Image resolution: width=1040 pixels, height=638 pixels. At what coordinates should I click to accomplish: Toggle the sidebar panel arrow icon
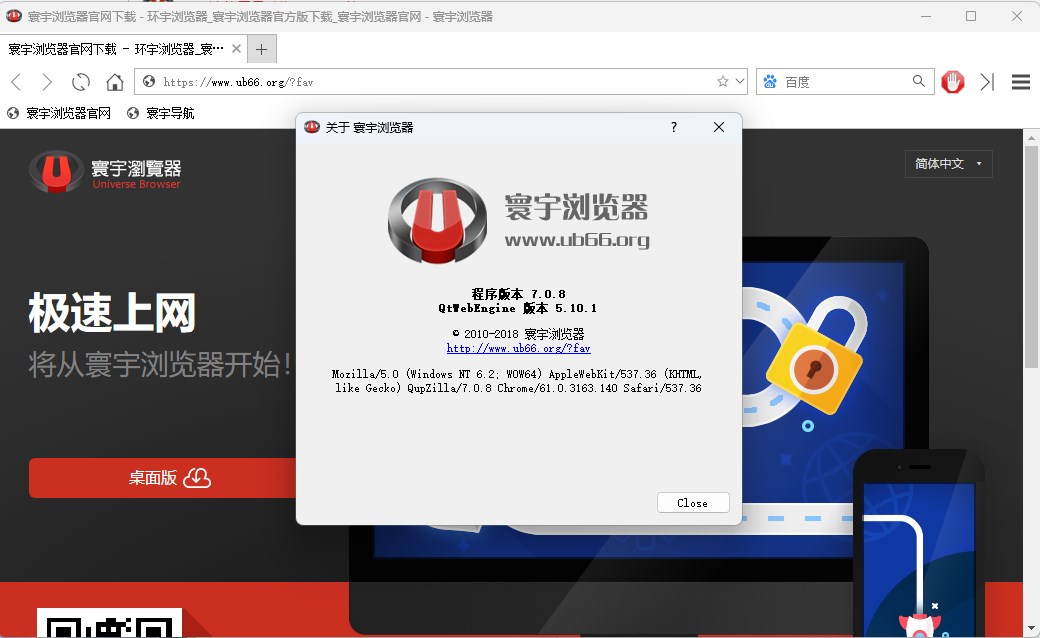click(x=987, y=82)
